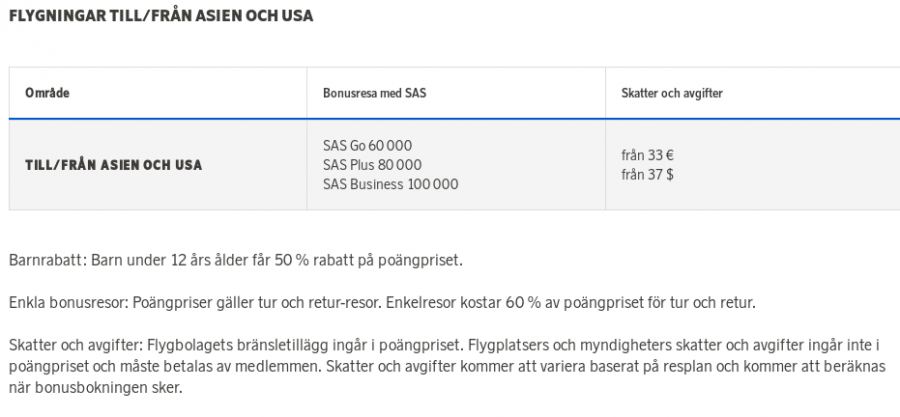Click the när bonusbokningen sker line
Image resolution: width=900 pixels, height=417 pixels.
95,388
